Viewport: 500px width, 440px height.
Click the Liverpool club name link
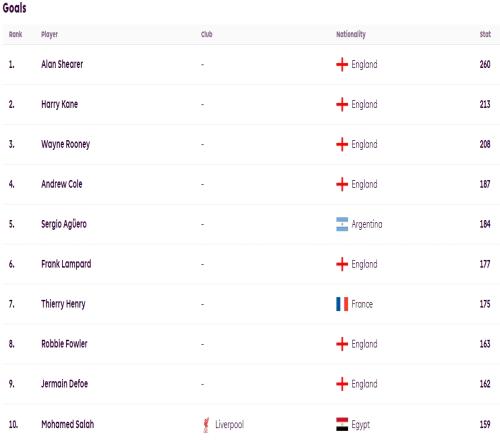coord(229,425)
